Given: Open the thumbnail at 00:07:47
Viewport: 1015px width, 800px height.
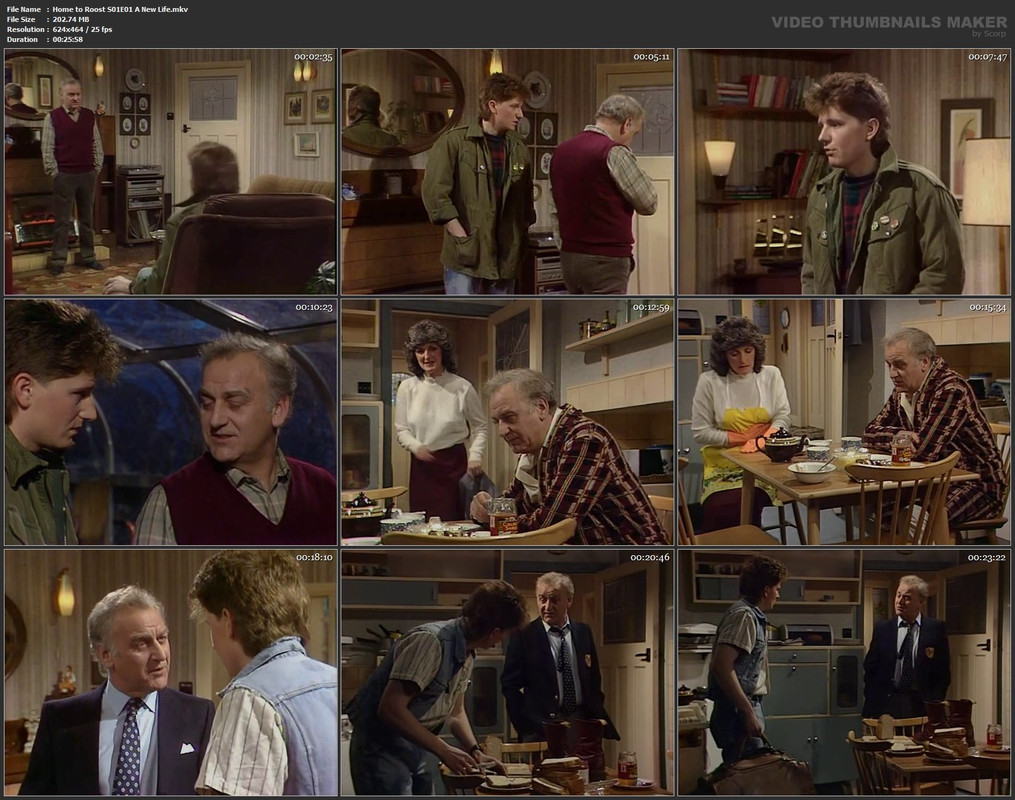Looking at the screenshot, I should click(843, 172).
